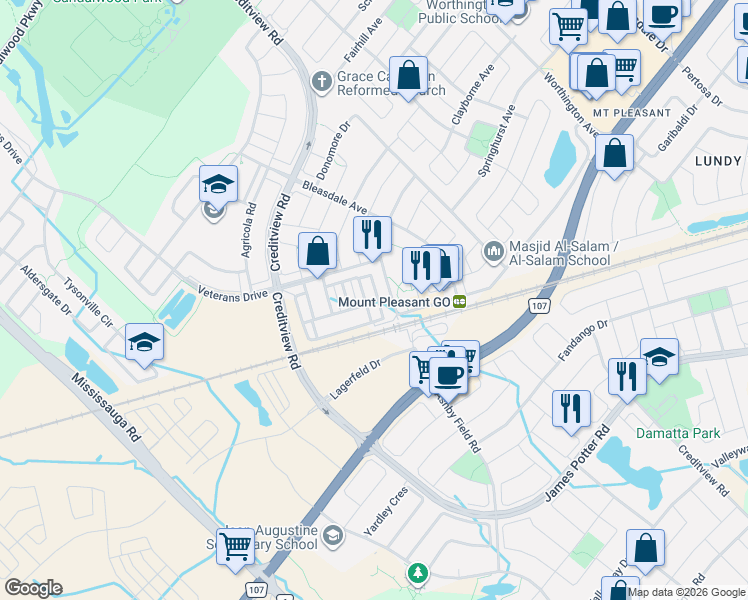Click the school marker near Agricola Rd
This screenshot has height=600, width=748.
[218, 187]
